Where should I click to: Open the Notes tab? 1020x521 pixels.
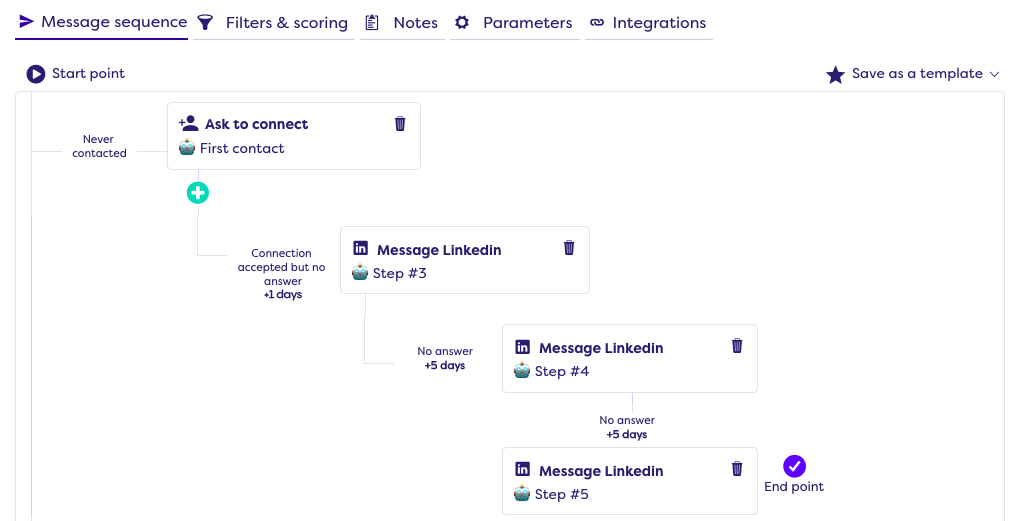[x=401, y=23]
